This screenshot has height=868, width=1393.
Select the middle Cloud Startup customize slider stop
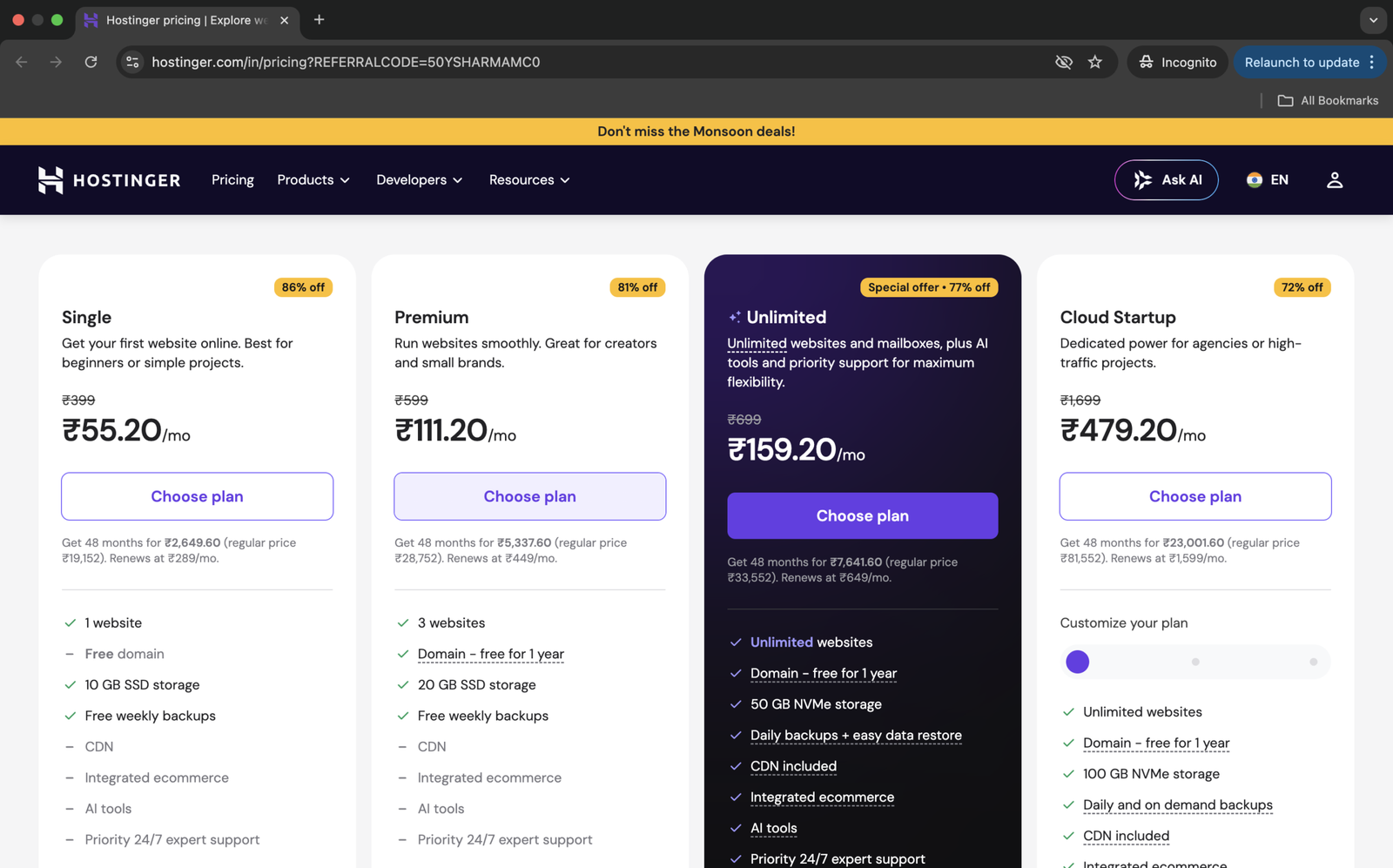[x=1195, y=662]
